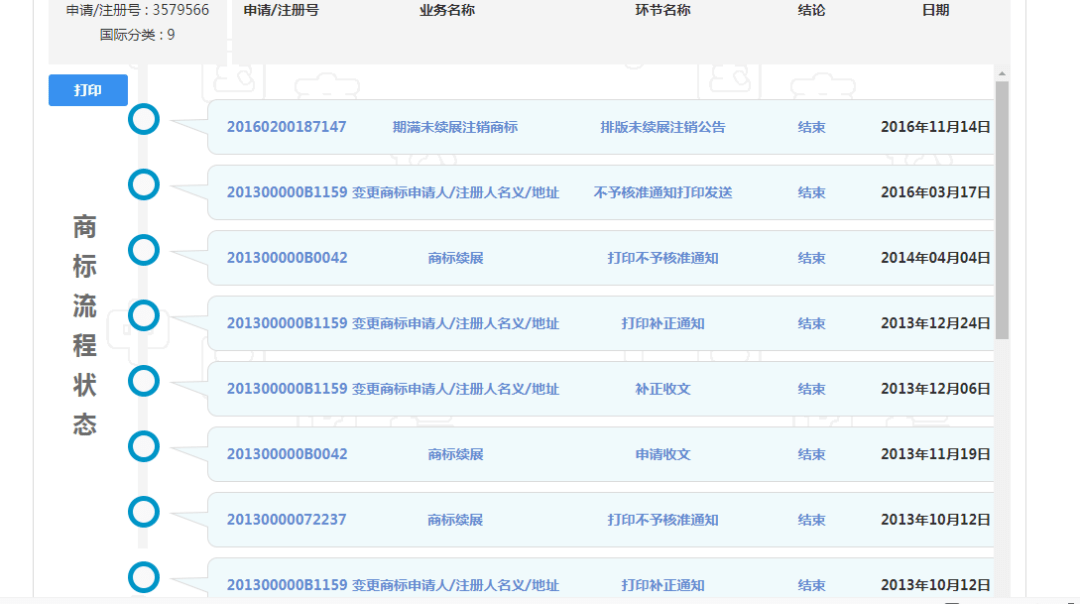Screen dimensions: 1080x604
Task: Open application number 20160200187147
Action: point(286,127)
